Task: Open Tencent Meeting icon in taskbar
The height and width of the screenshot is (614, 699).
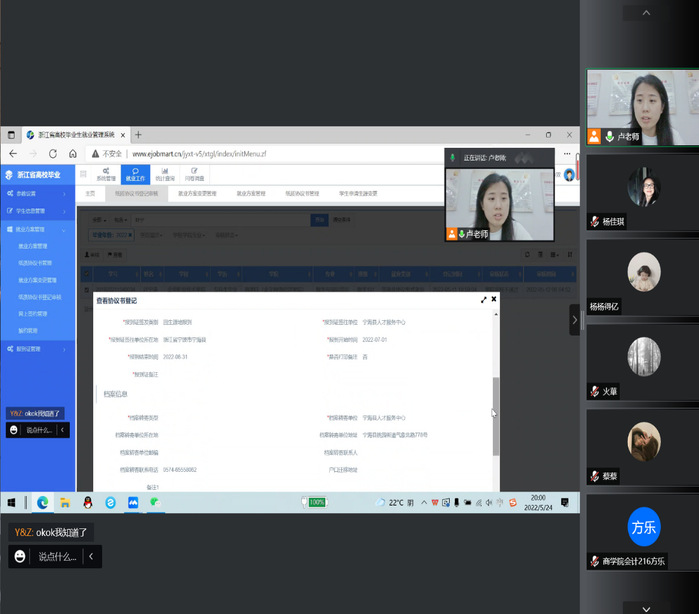Action: coord(133,503)
